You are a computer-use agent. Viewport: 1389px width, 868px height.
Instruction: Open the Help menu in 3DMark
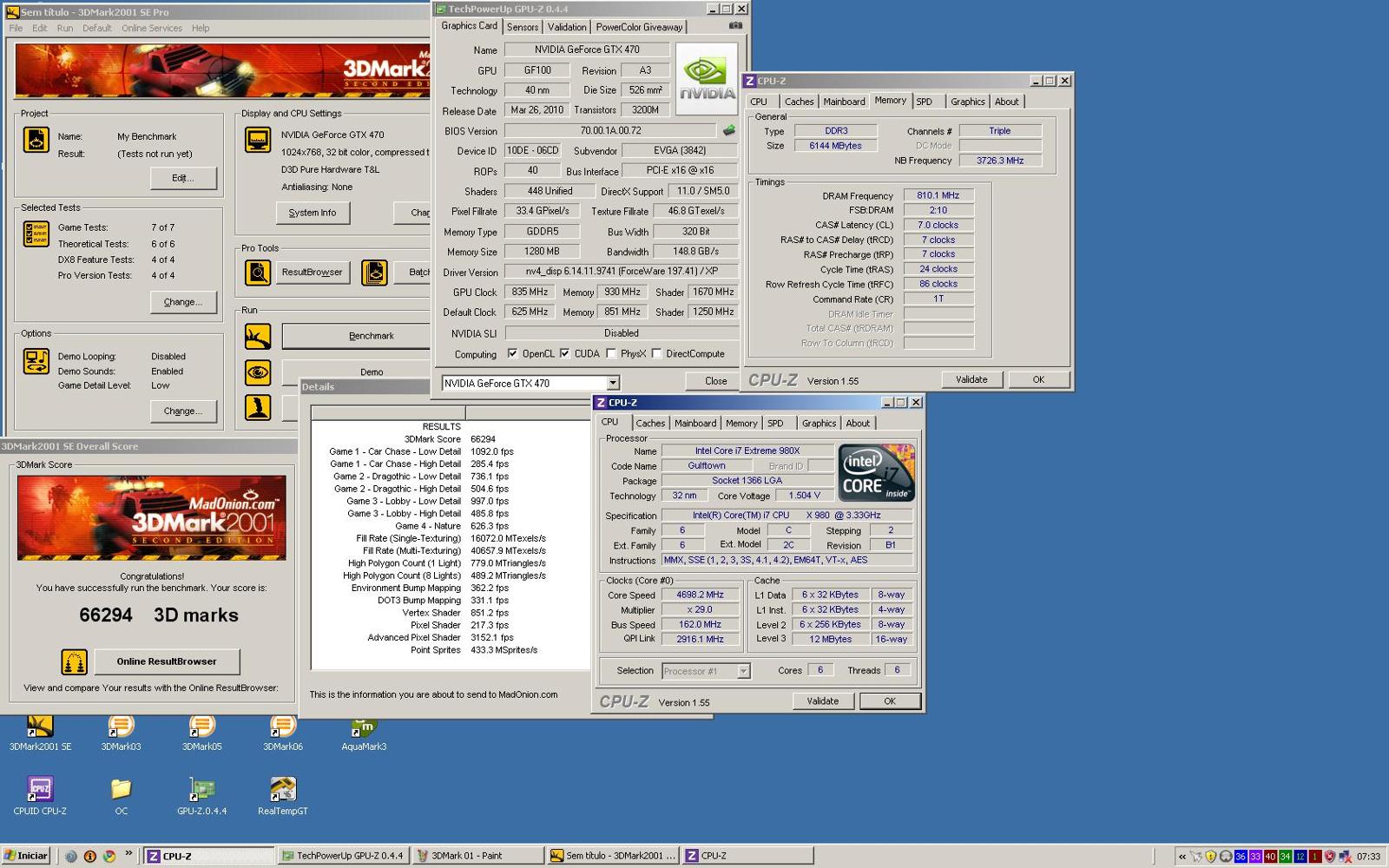(201, 28)
